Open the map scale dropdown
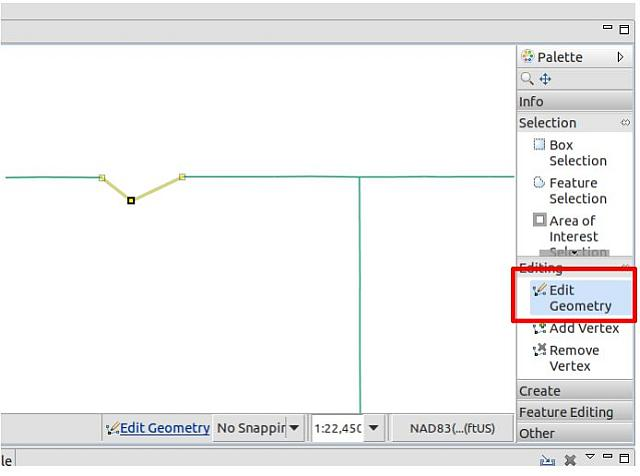The image size is (640, 476). click(373, 428)
